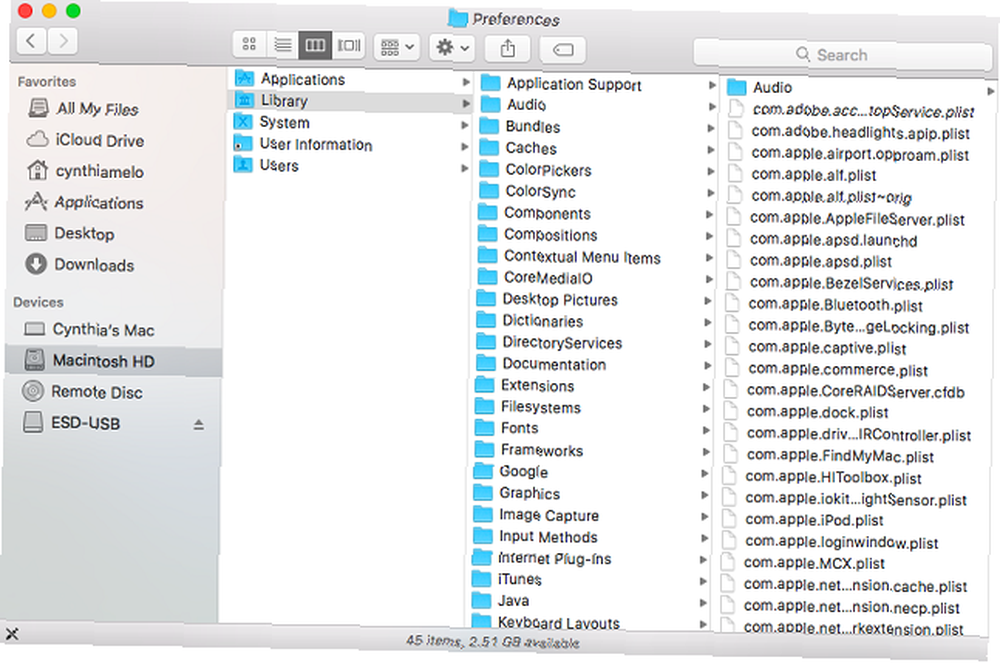Open the Google folder
Image resolution: width=1000 pixels, height=663 pixels.
pos(511,472)
